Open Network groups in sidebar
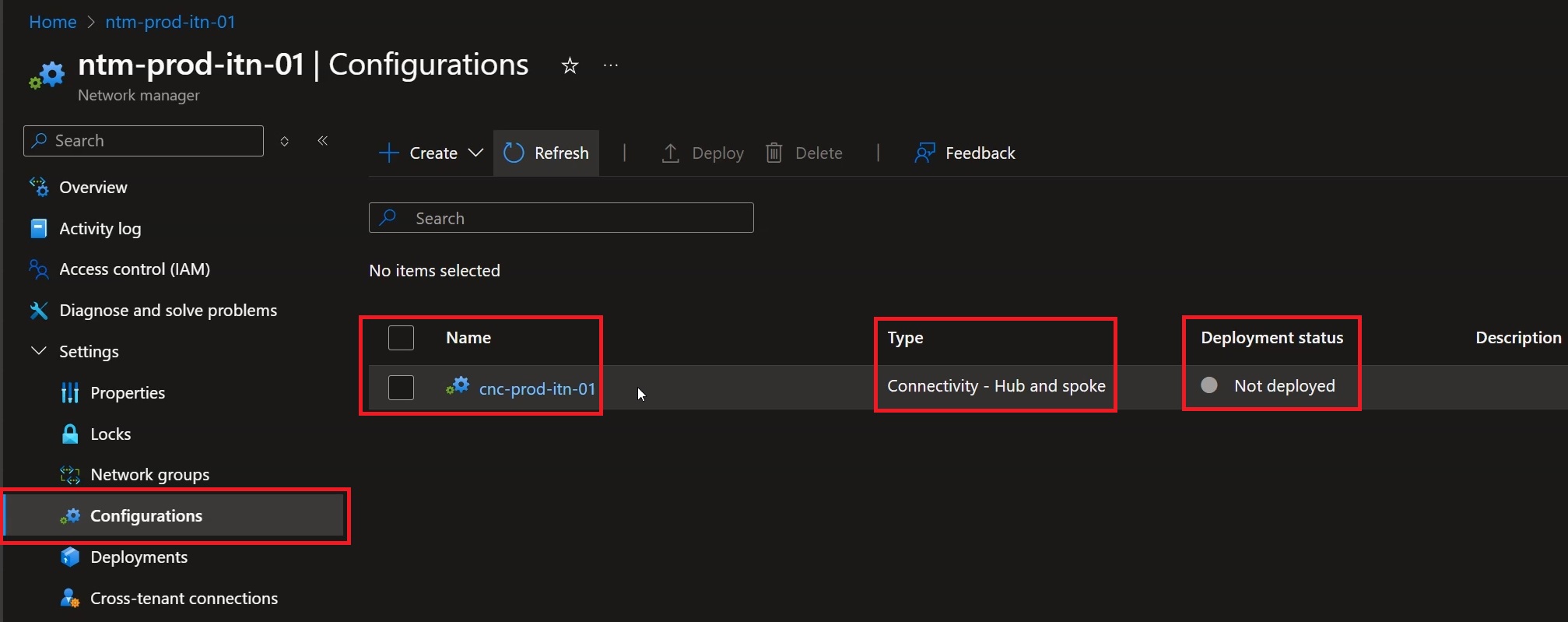Screen dimensions: 1568x622 [149, 474]
